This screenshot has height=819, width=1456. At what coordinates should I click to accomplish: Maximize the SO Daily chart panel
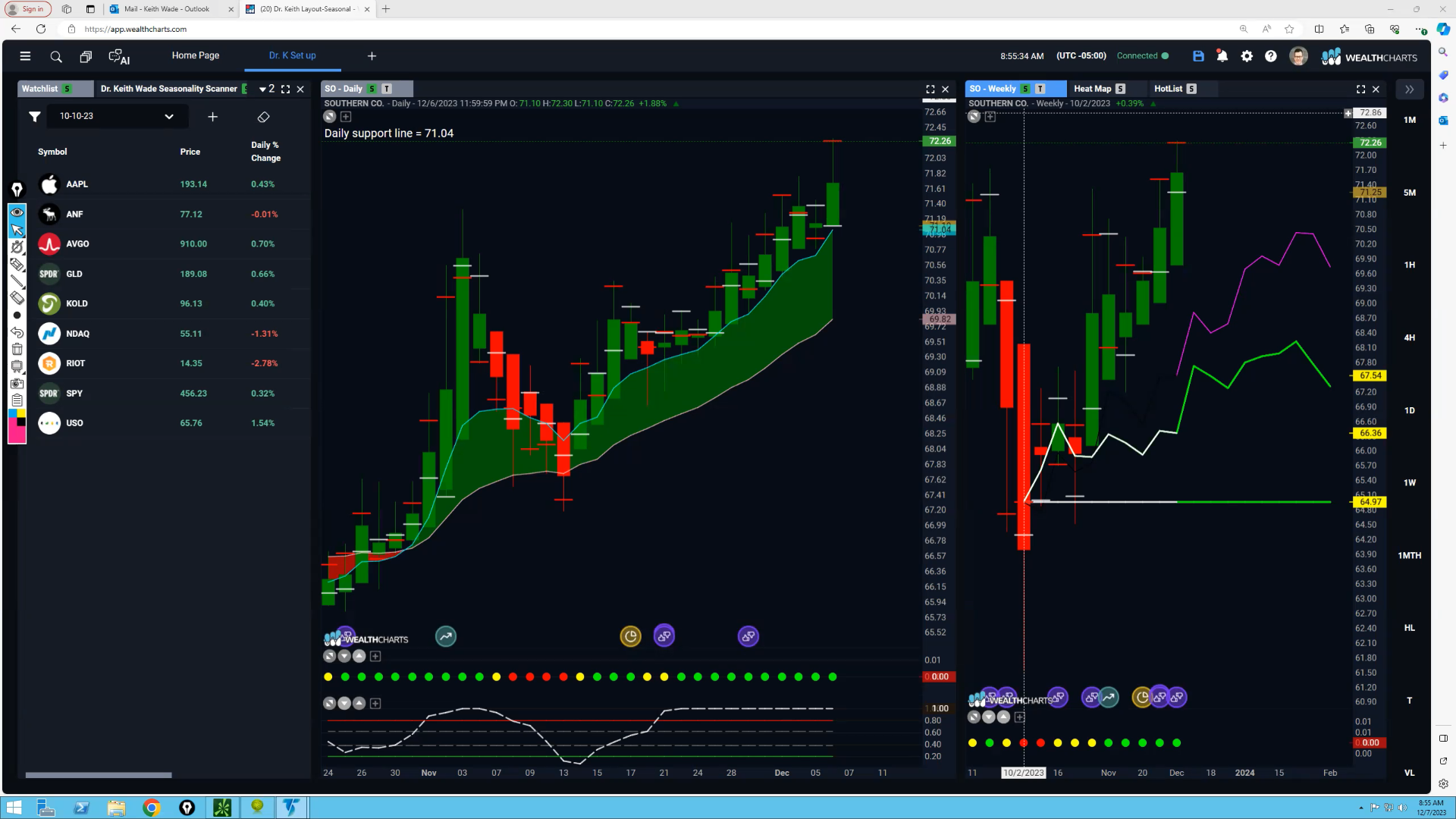coord(930,89)
